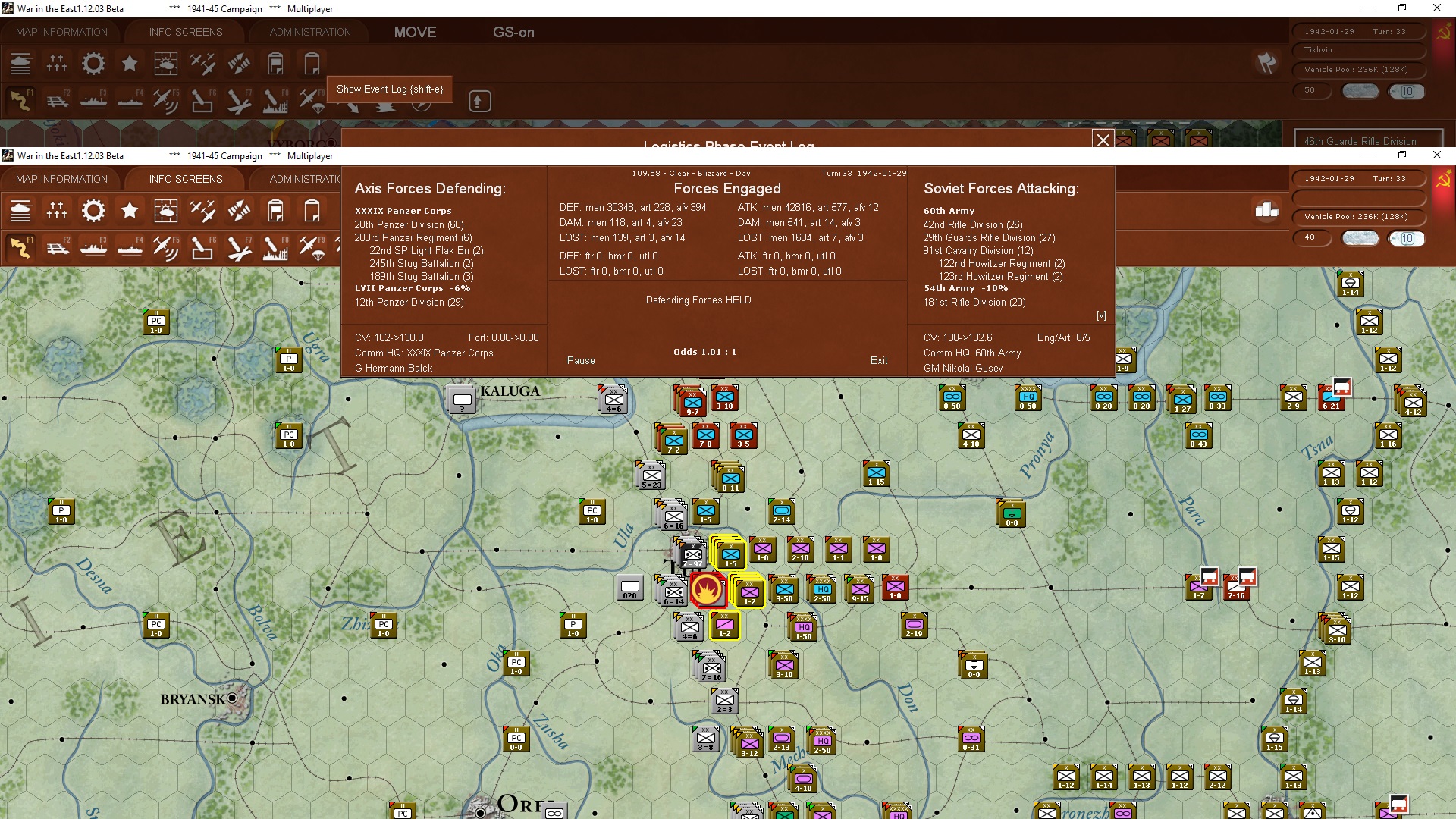Toggle the '10' button in back window
This screenshot has width=1456, height=819.
1407,91
